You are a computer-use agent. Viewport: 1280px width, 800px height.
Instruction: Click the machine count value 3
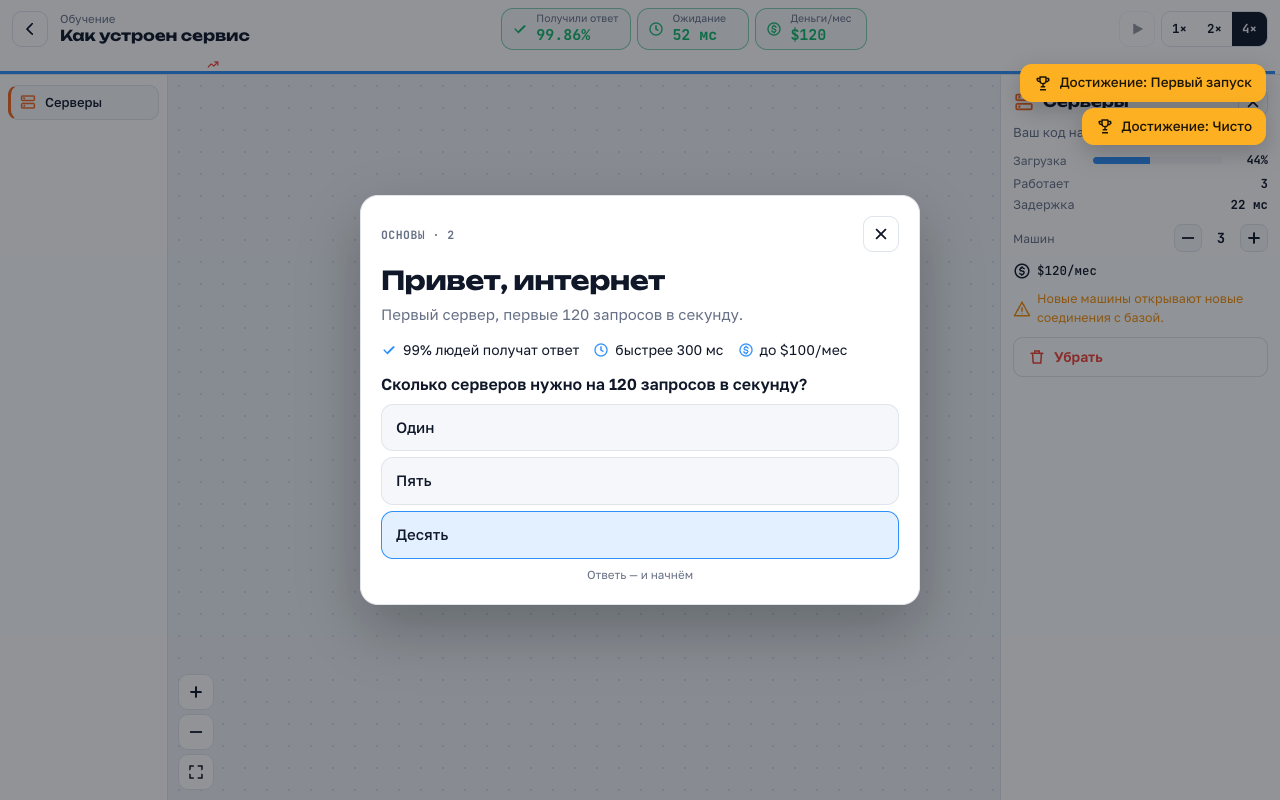click(x=1221, y=238)
